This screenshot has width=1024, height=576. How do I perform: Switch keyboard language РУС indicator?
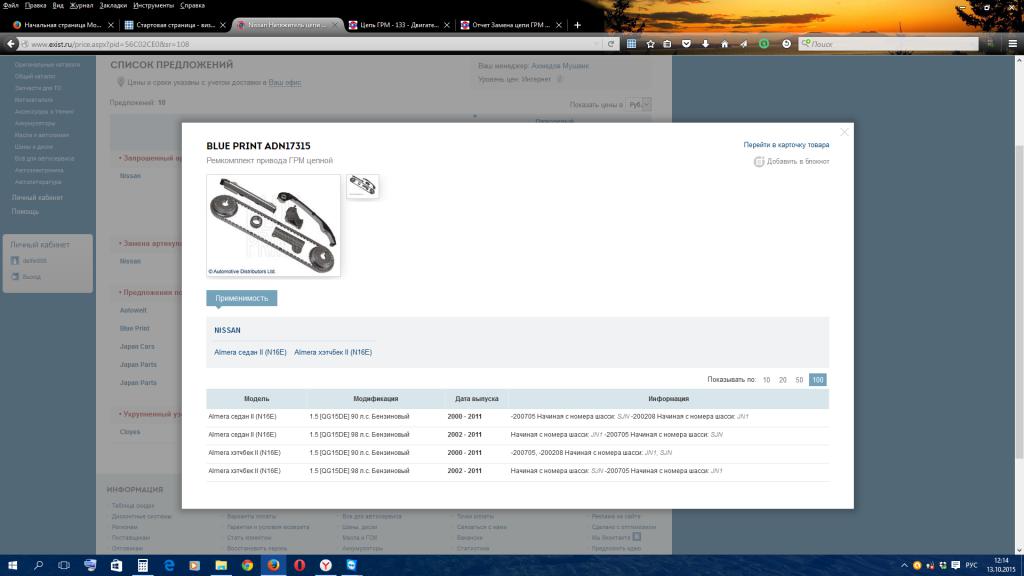[x=972, y=565]
